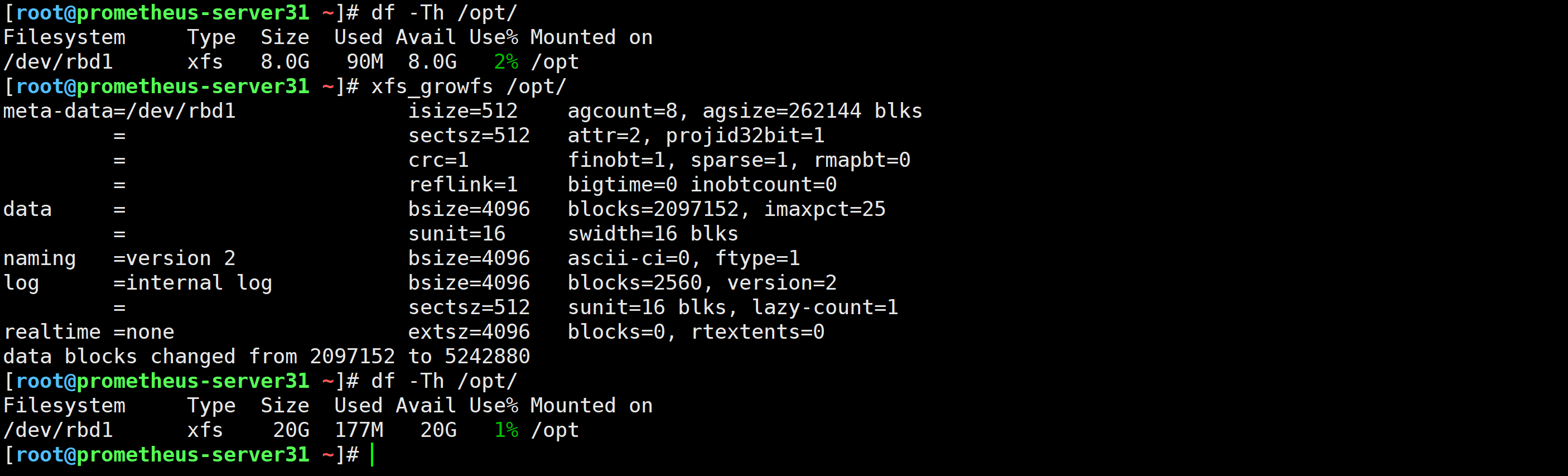Click the =version 2 naming text
Screen dimensions: 1568x476
point(174,259)
